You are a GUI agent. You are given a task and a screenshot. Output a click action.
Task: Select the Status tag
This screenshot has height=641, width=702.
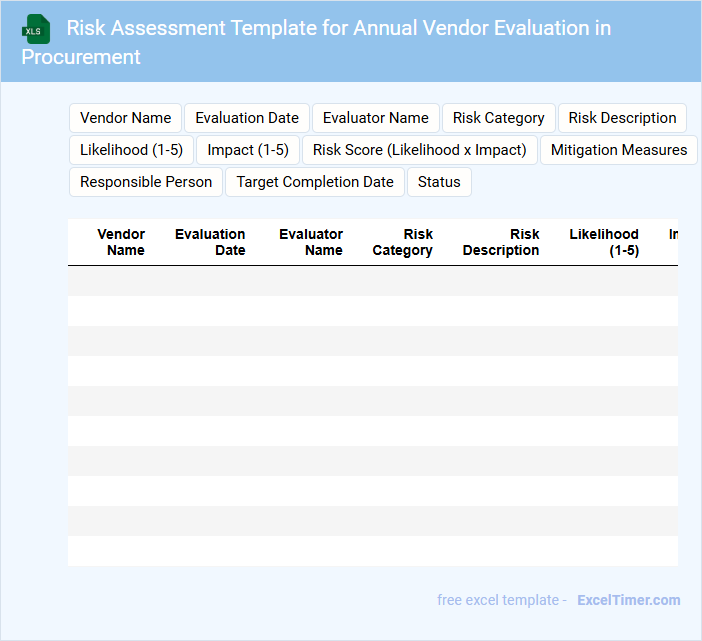point(439,182)
